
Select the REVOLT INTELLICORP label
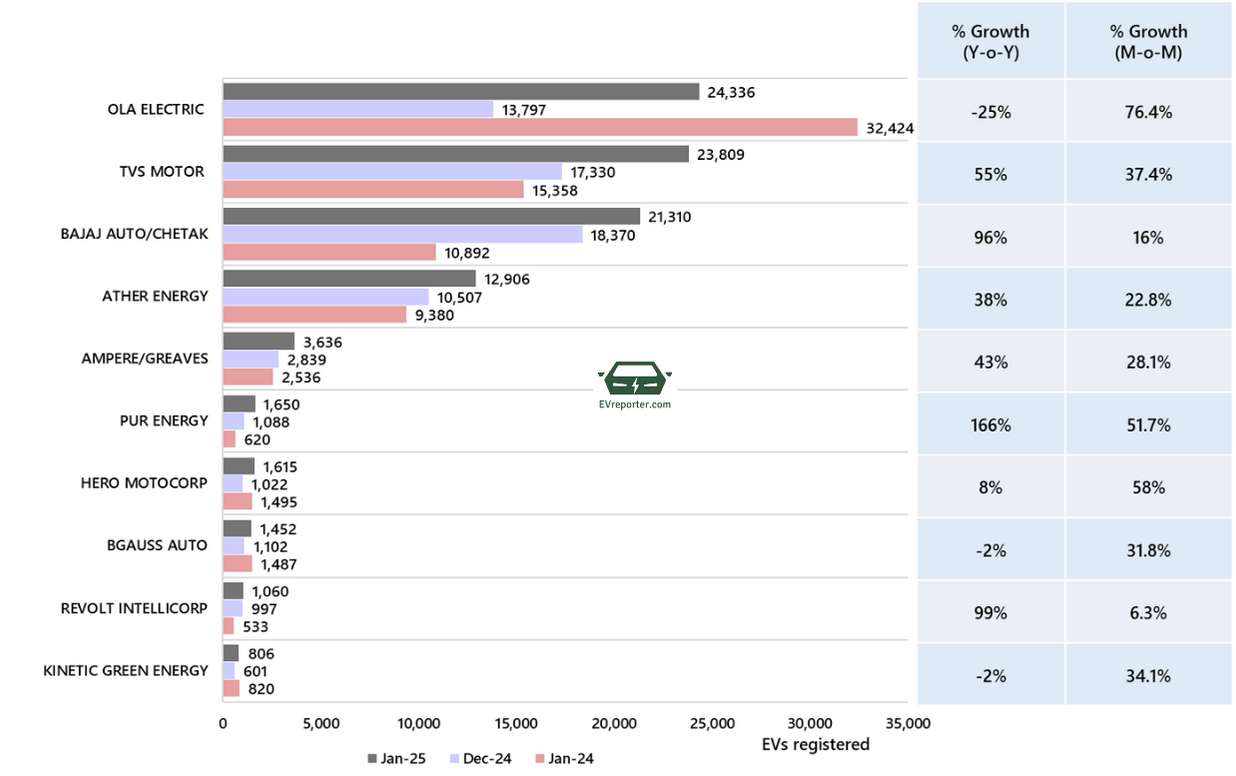(x=134, y=607)
